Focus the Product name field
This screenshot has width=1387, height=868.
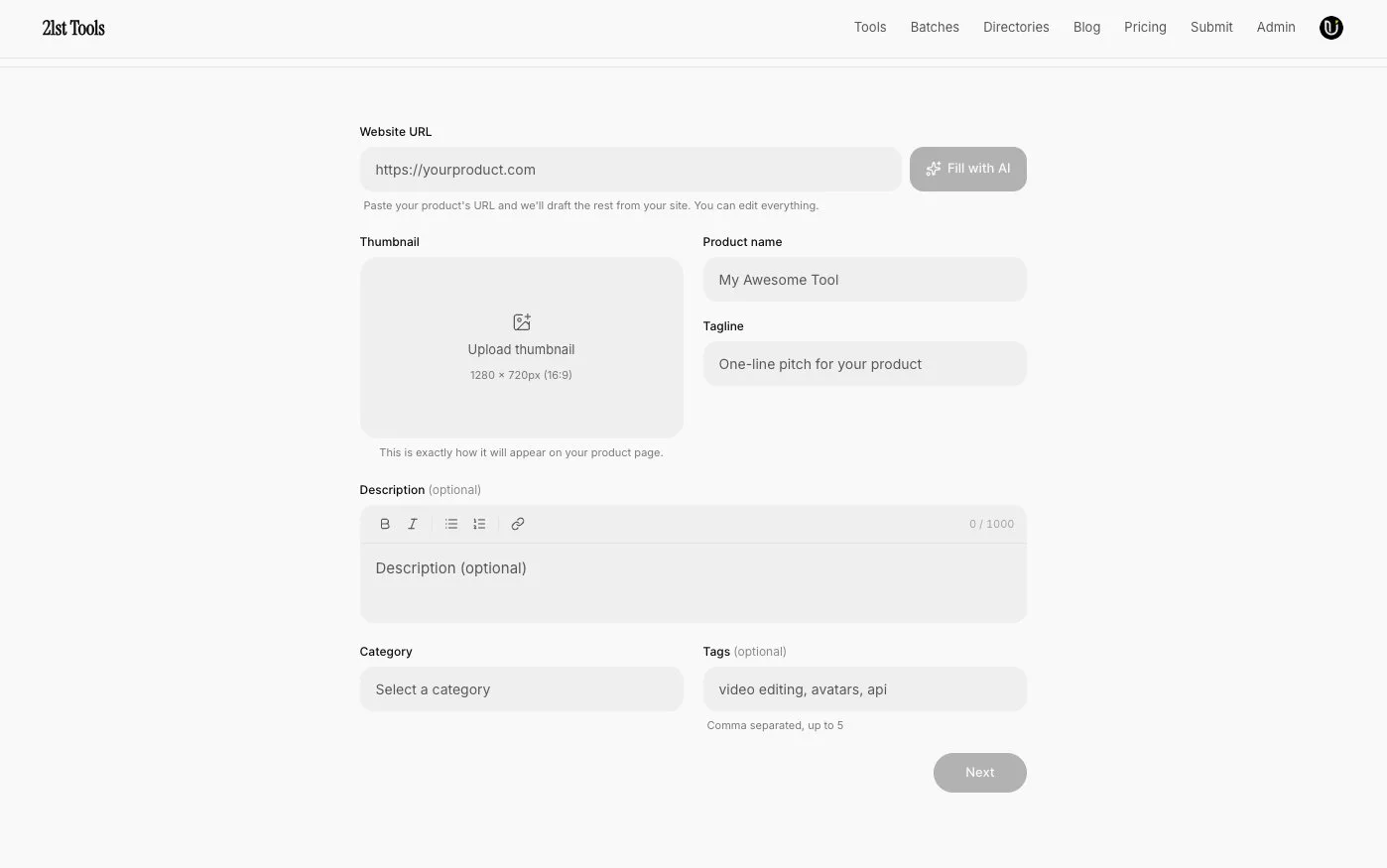coord(865,280)
